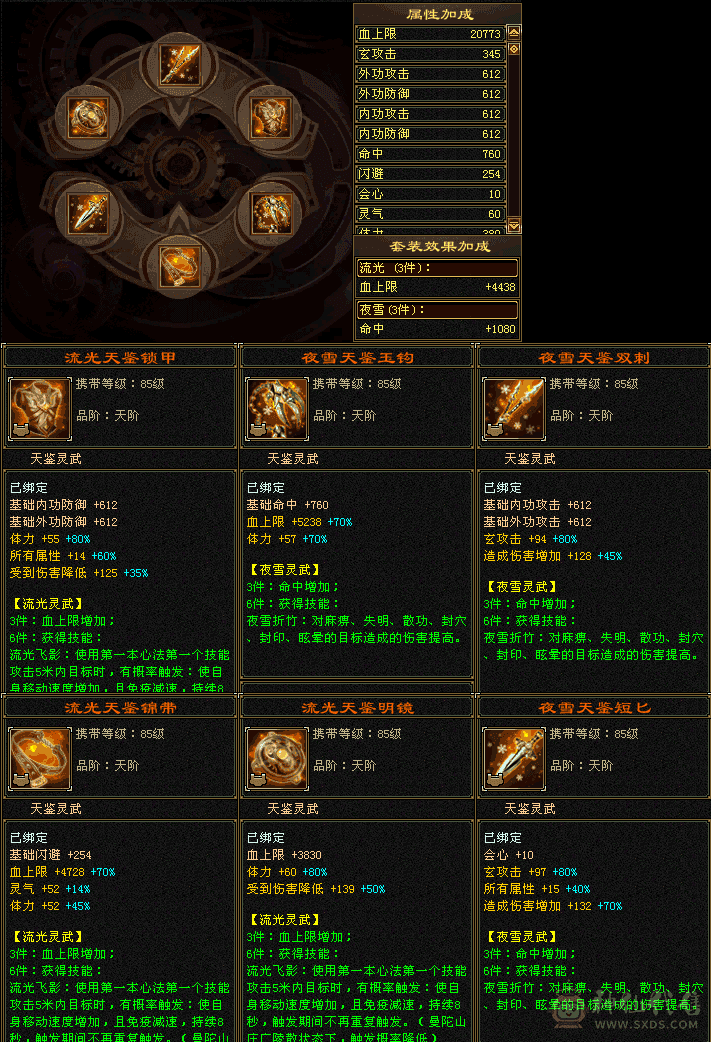The image size is (711, 1042).
Task: Click the 夜雪天鉴玉钩 item thumbnail
Action: click(x=276, y=409)
